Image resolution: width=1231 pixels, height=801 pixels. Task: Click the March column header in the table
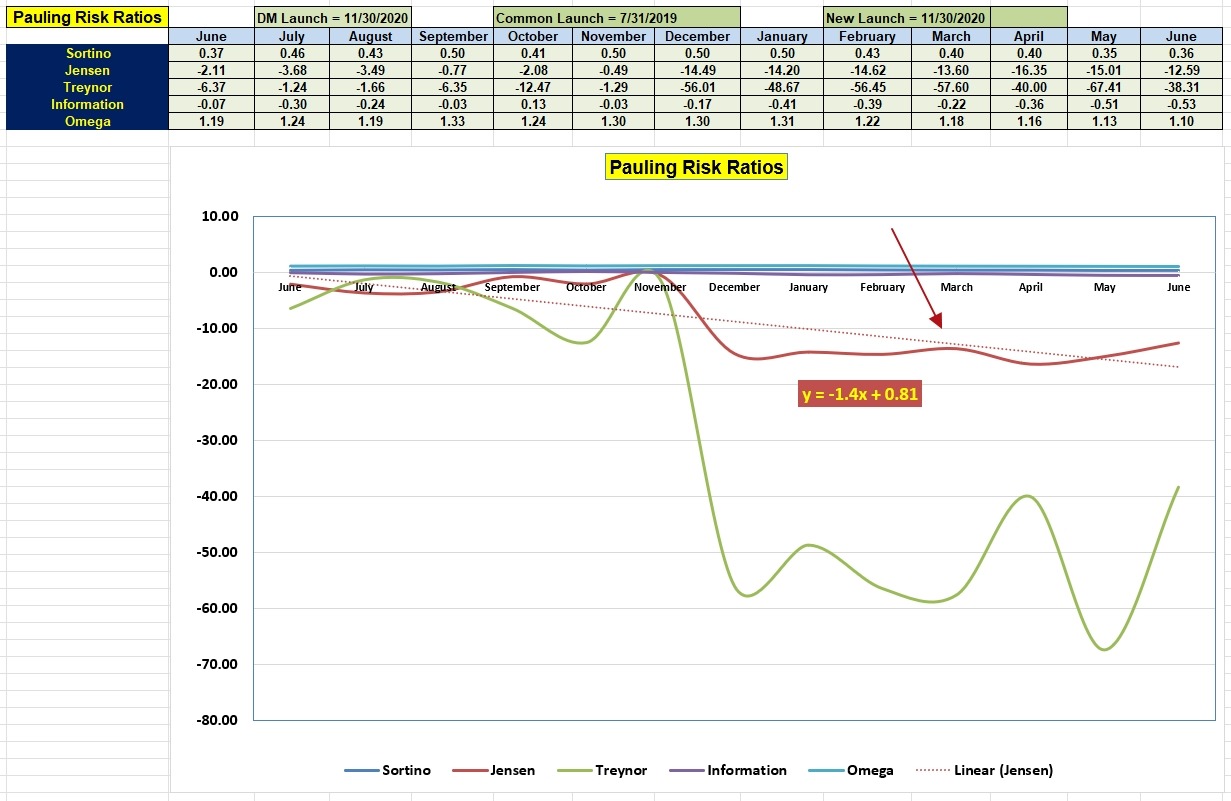(951, 36)
